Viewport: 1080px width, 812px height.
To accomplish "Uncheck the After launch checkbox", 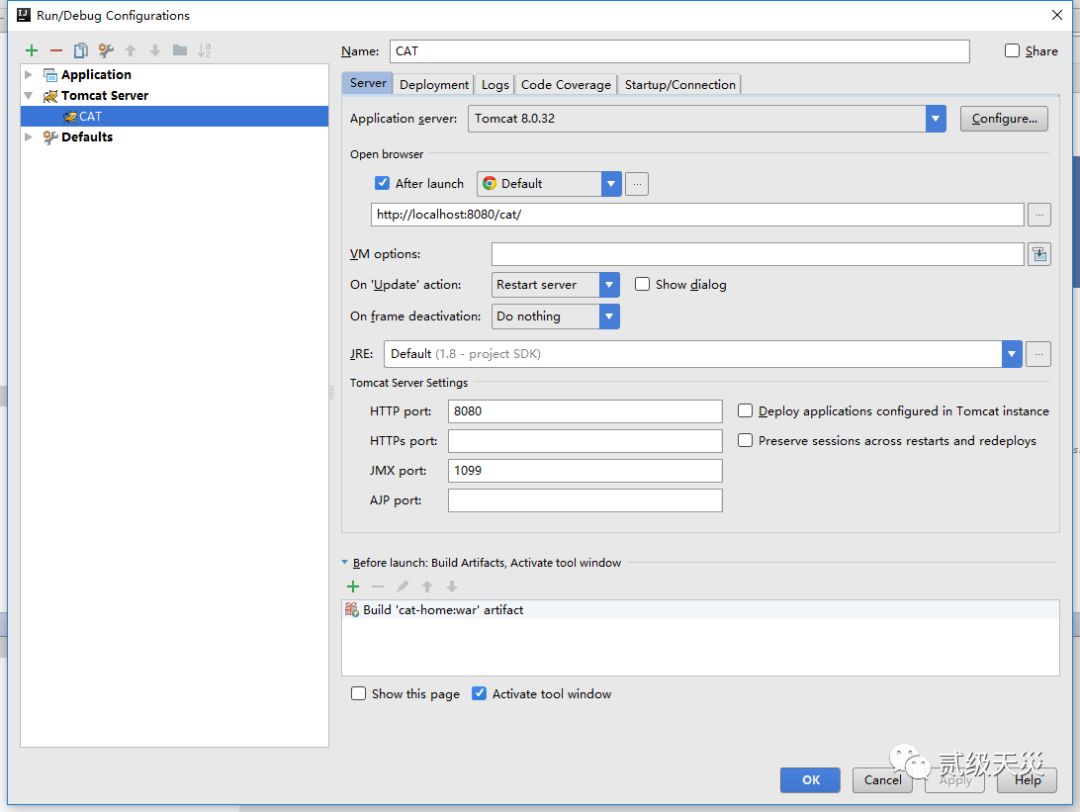I will (382, 184).
